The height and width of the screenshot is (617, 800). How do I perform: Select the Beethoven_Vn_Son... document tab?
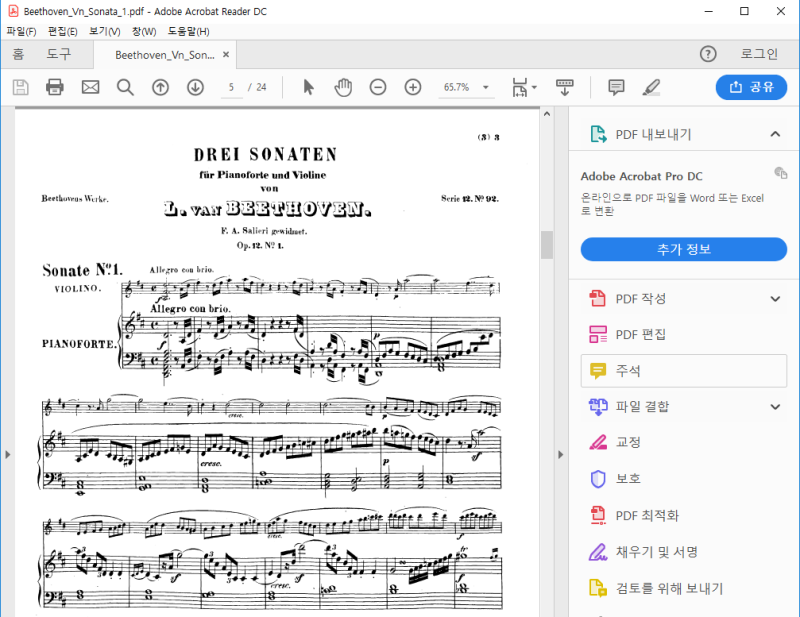tap(164, 55)
